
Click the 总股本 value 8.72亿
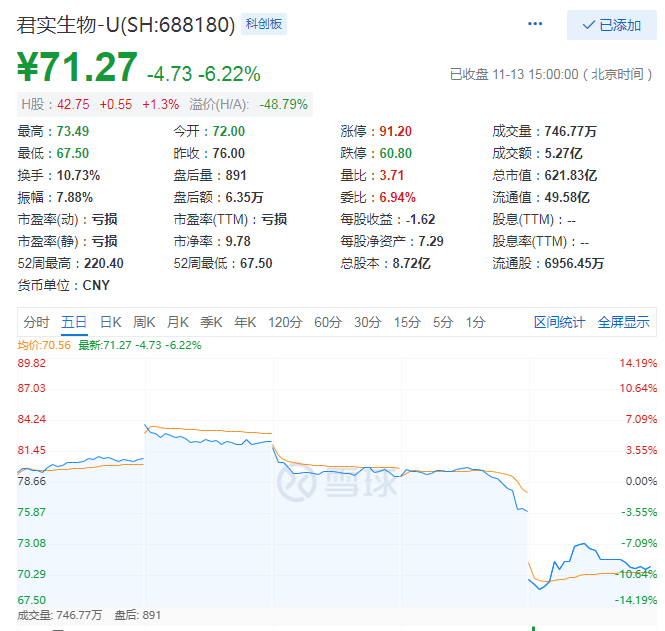point(411,264)
